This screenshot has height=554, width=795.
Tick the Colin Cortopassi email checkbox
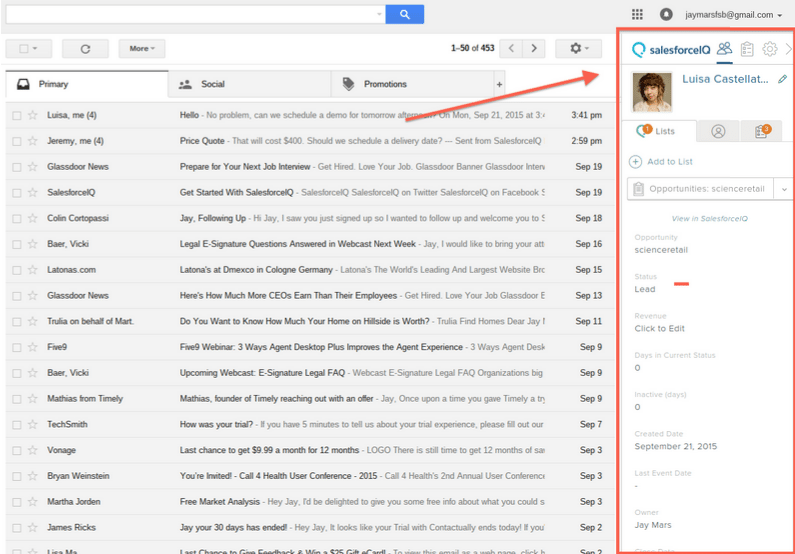coord(17,218)
